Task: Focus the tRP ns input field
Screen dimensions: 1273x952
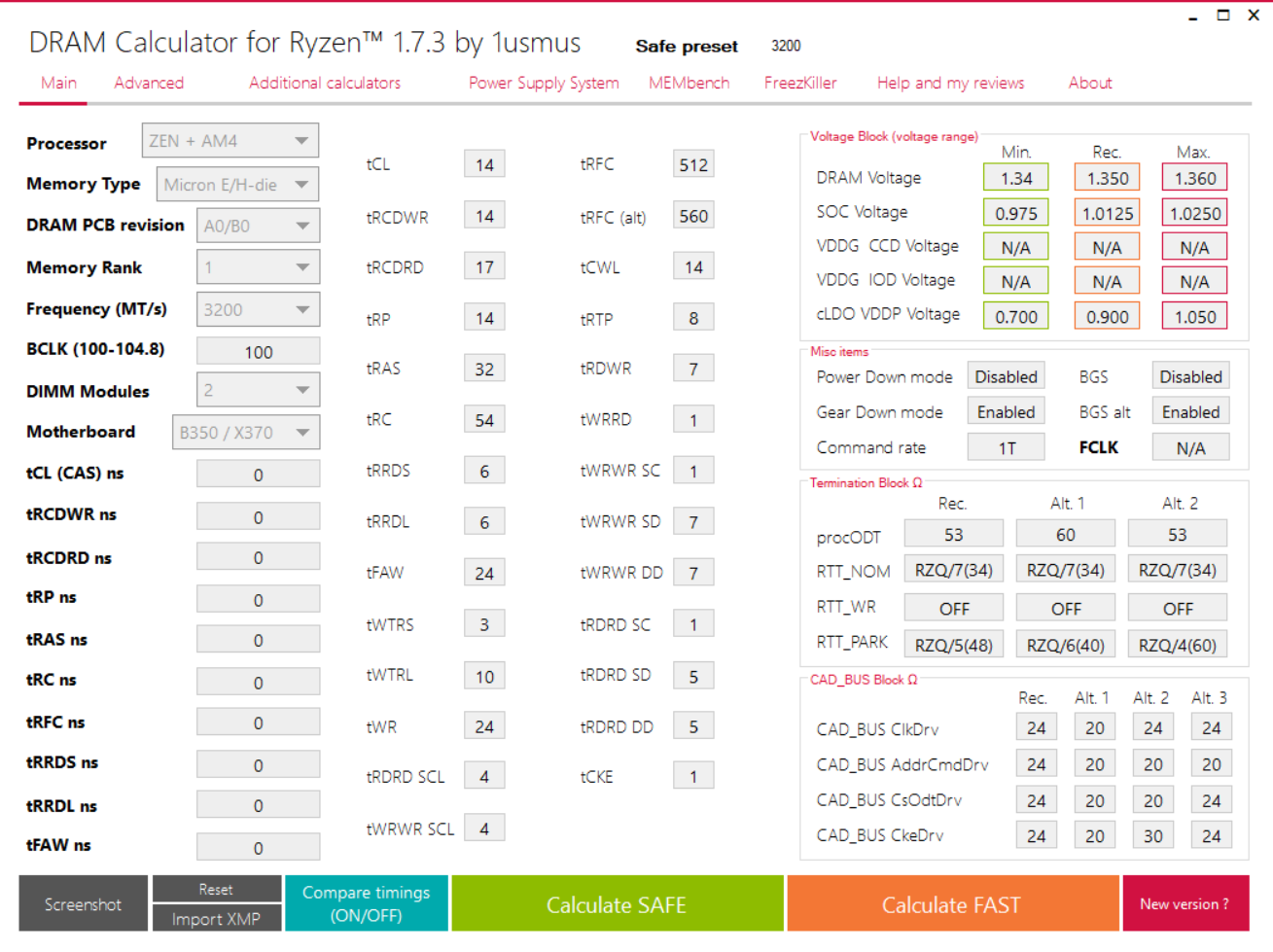Action: [258, 599]
